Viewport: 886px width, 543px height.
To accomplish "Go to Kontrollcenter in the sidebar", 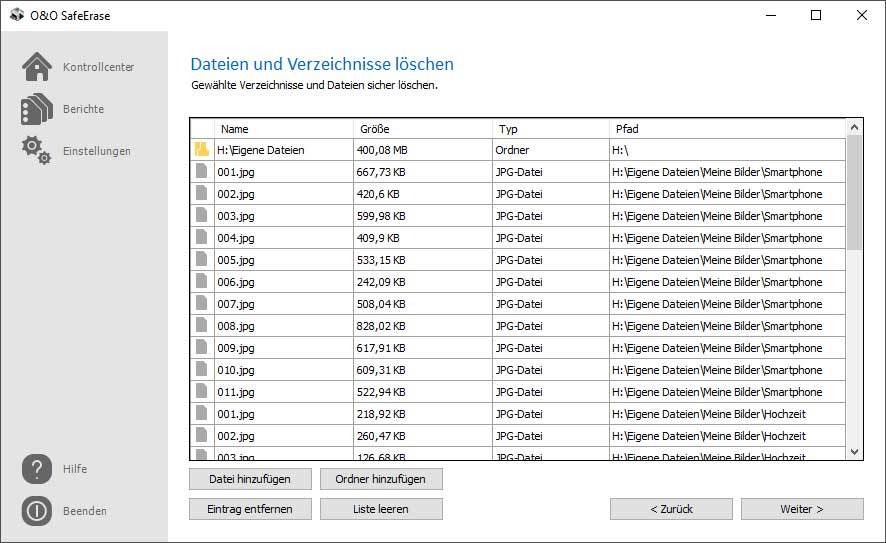I will click(98, 67).
